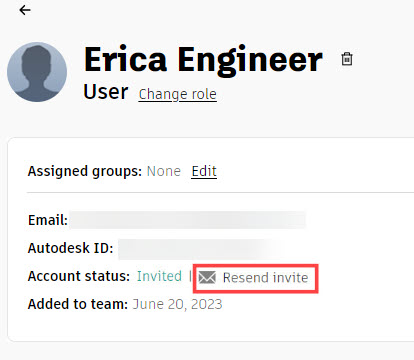Click the Invited account status text
Image resolution: width=414 pixels, height=360 pixels.
(159, 276)
